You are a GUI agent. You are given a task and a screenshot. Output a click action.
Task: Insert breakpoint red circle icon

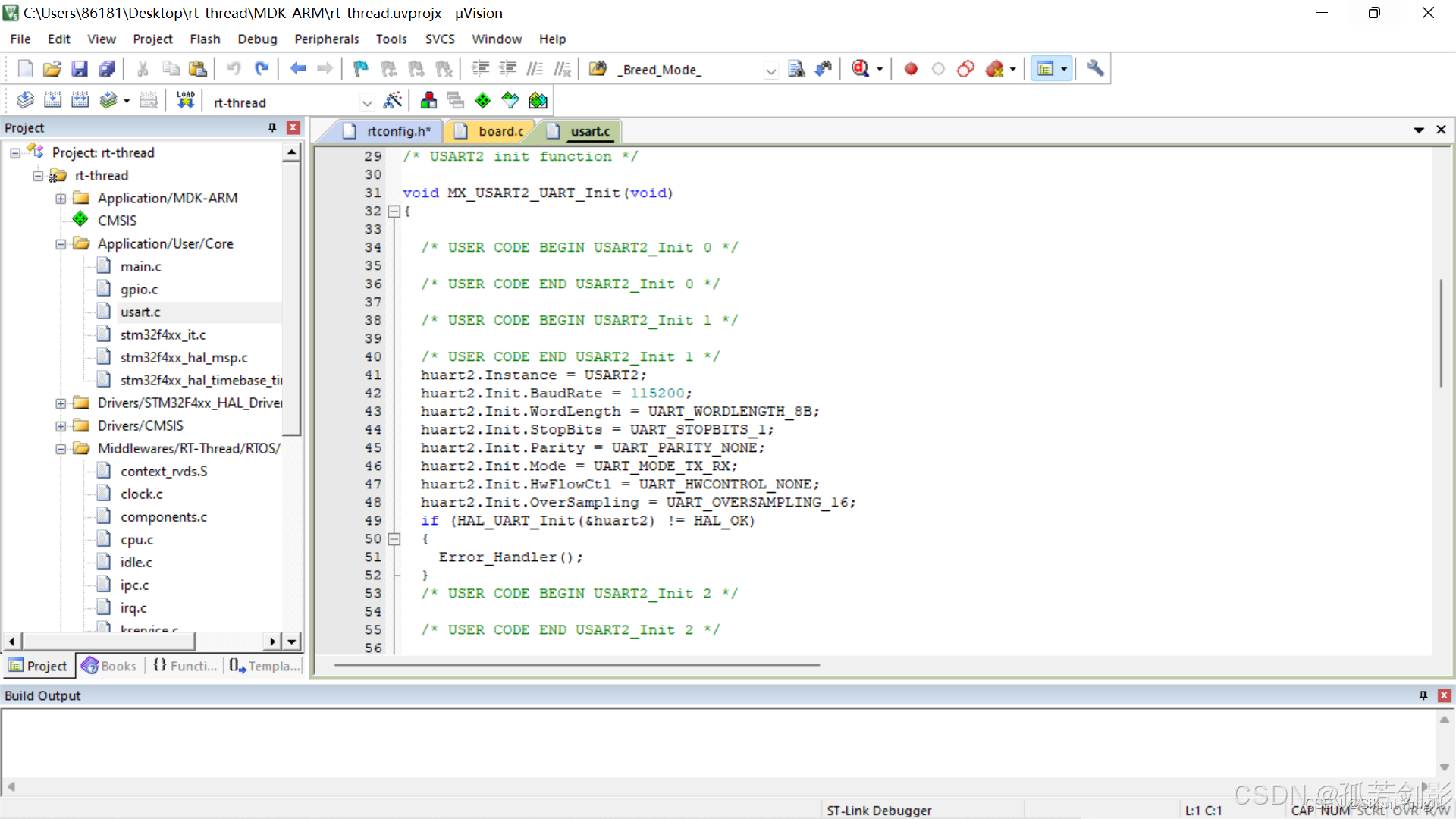[911, 69]
